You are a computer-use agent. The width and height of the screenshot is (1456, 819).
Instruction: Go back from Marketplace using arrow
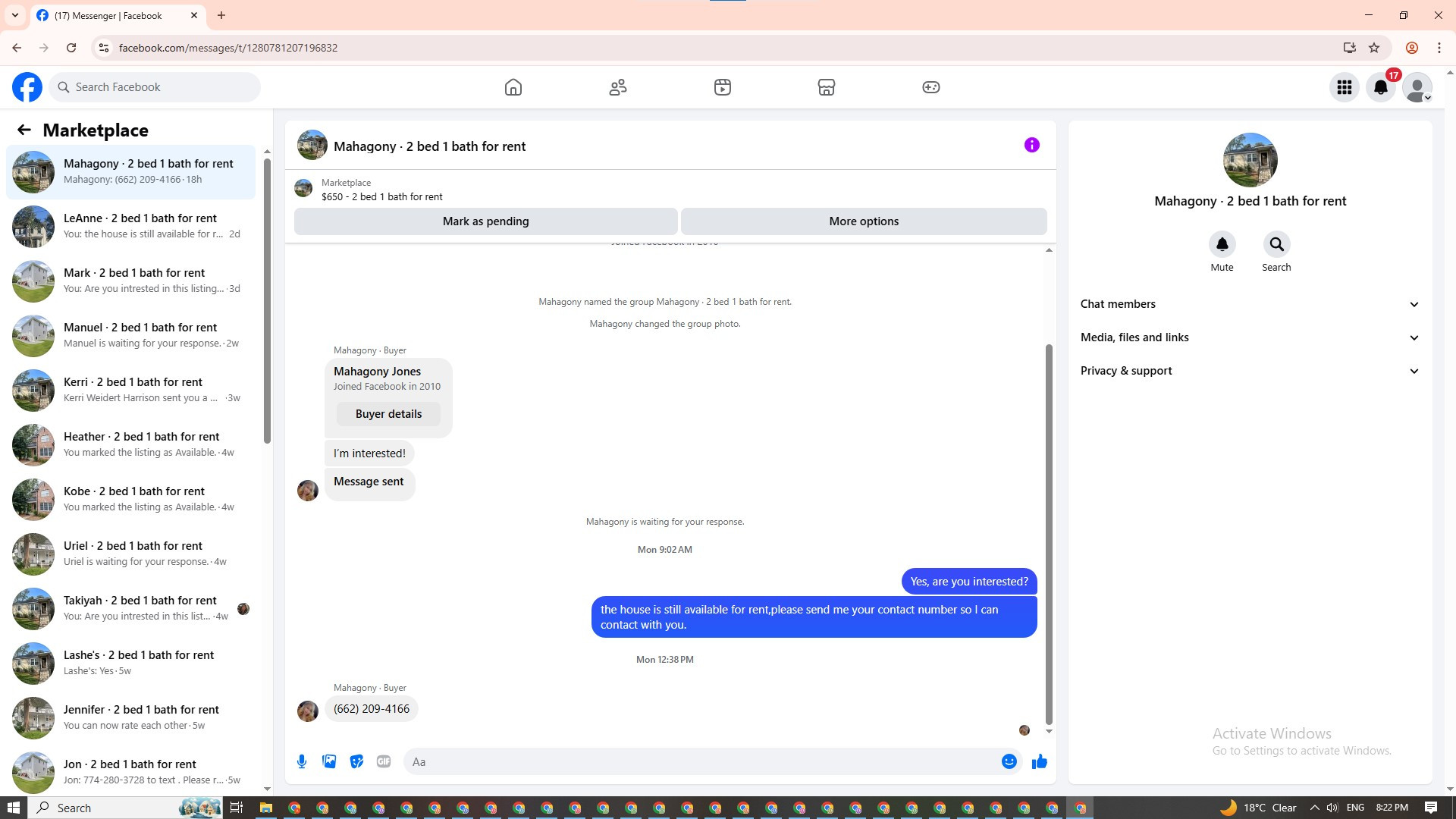(x=24, y=130)
